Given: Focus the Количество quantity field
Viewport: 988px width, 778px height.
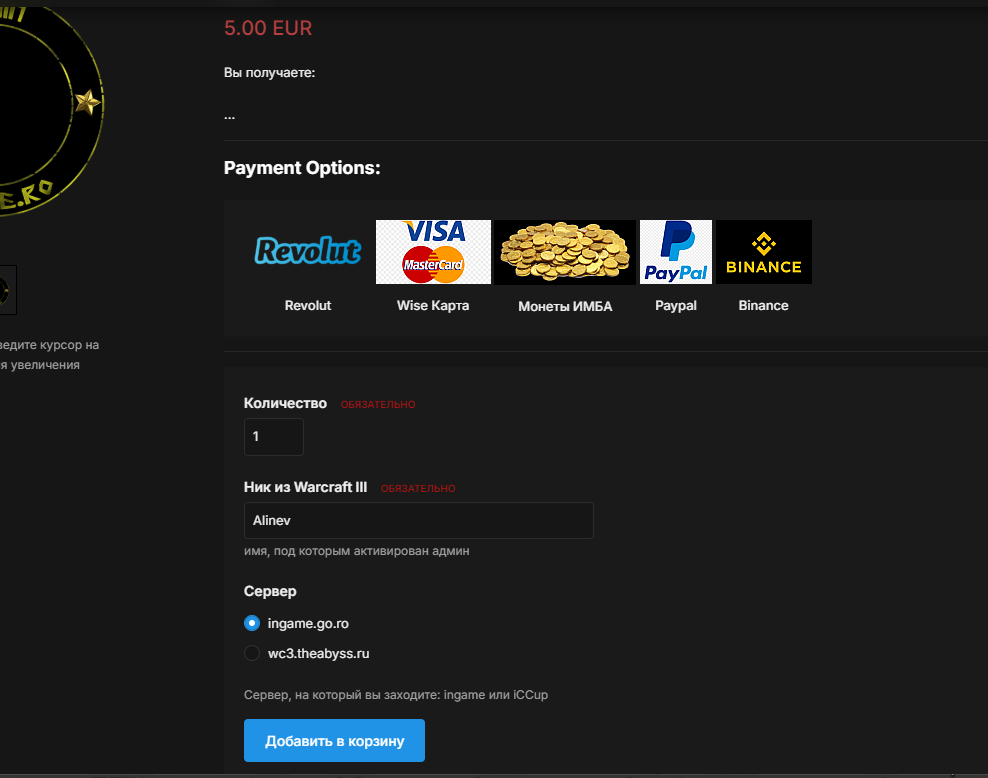Looking at the screenshot, I should tap(273, 437).
